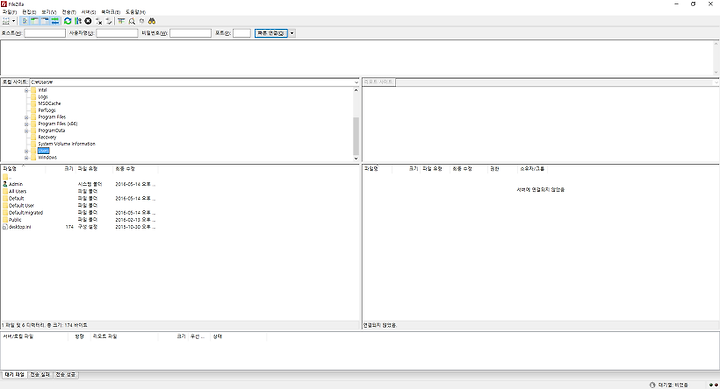Select the PerfLogs folder in tree
720x389 pixels.
pos(46,110)
